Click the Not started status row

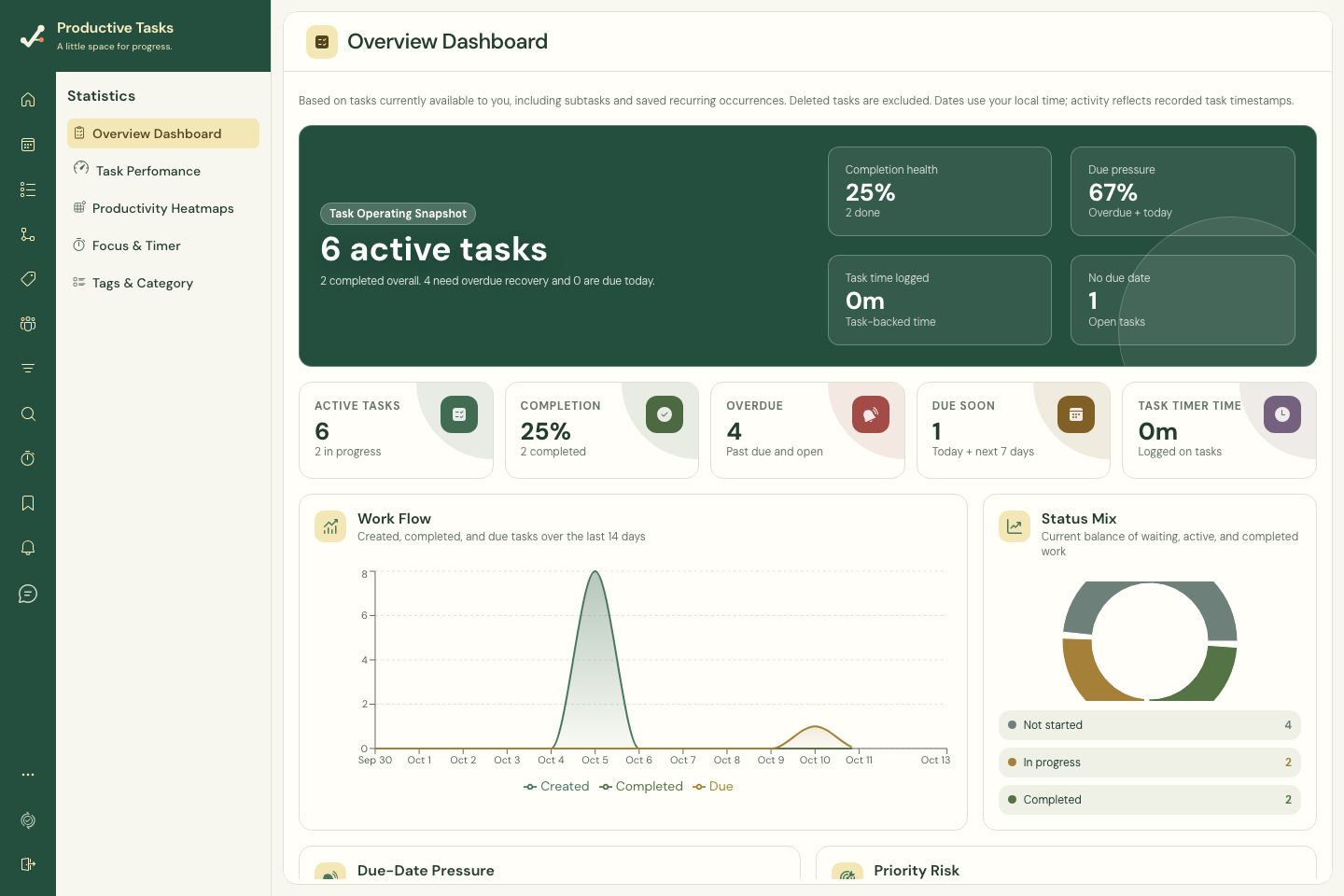click(1150, 725)
